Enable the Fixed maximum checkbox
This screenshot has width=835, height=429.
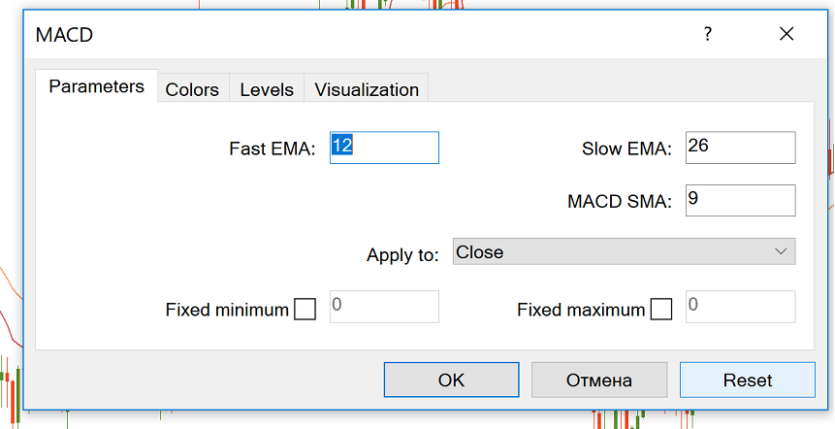pyautogui.click(x=661, y=310)
